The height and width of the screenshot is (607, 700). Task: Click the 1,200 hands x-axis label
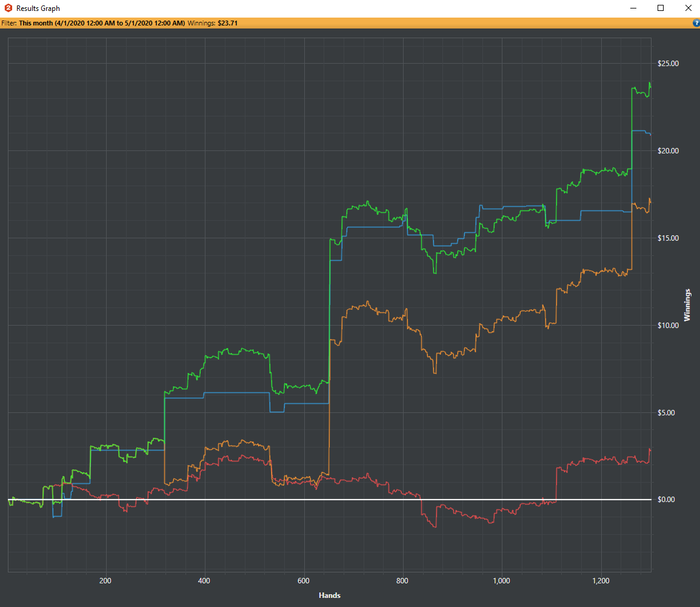click(601, 581)
